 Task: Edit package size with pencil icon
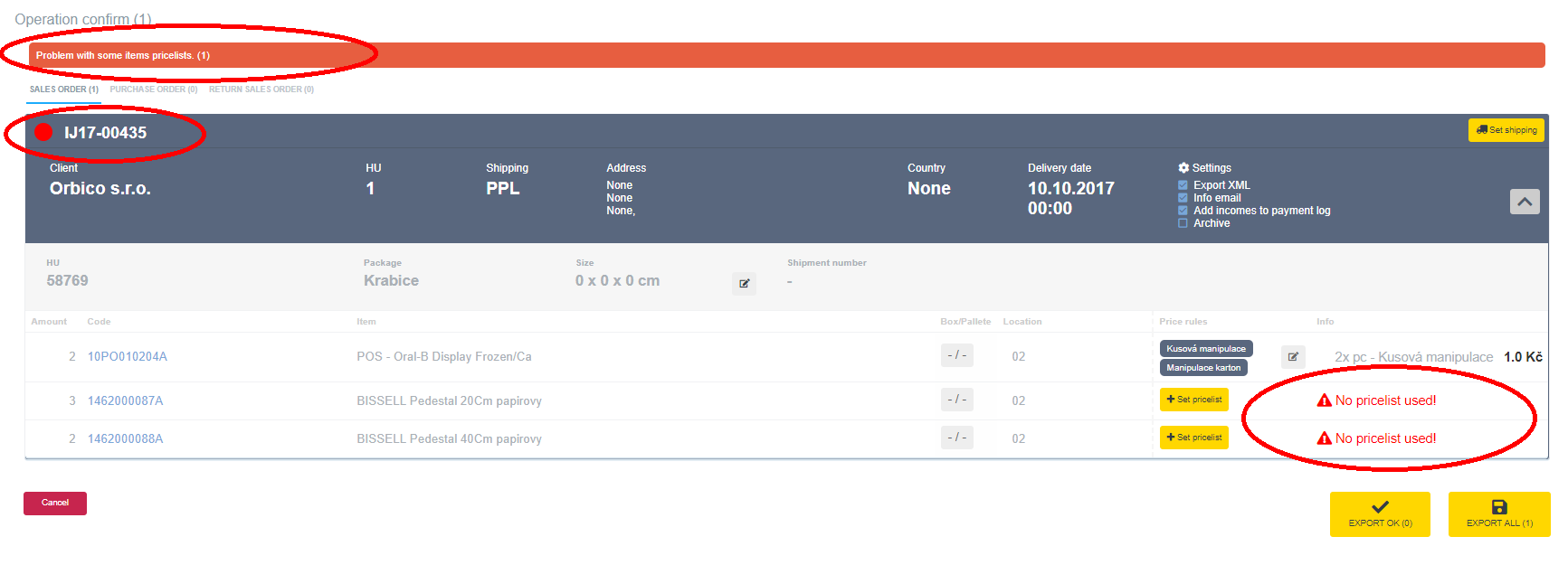[744, 284]
